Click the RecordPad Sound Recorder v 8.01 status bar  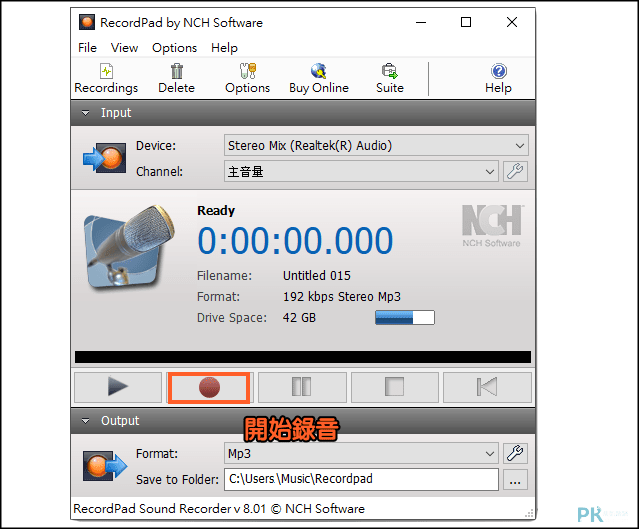click(219, 509)
